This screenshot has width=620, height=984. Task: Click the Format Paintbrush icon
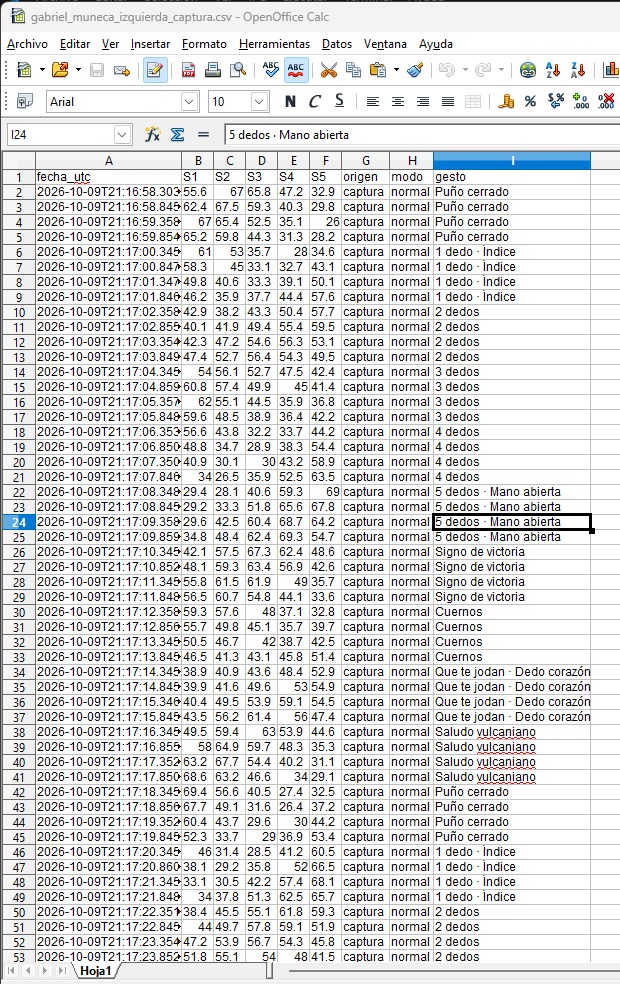pyautogui.click(x=415, y=70)
